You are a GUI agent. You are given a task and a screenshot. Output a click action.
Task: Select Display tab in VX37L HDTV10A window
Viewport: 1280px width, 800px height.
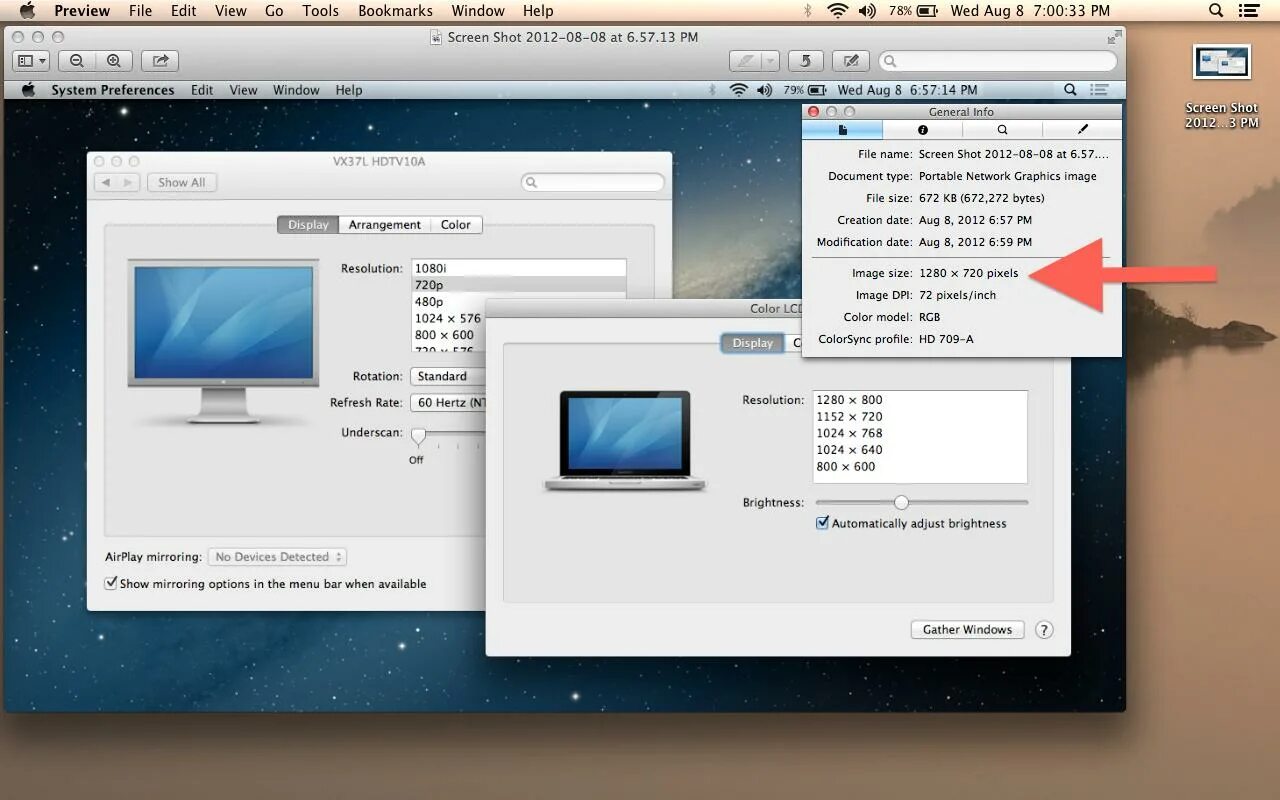[x=308, y=225]
